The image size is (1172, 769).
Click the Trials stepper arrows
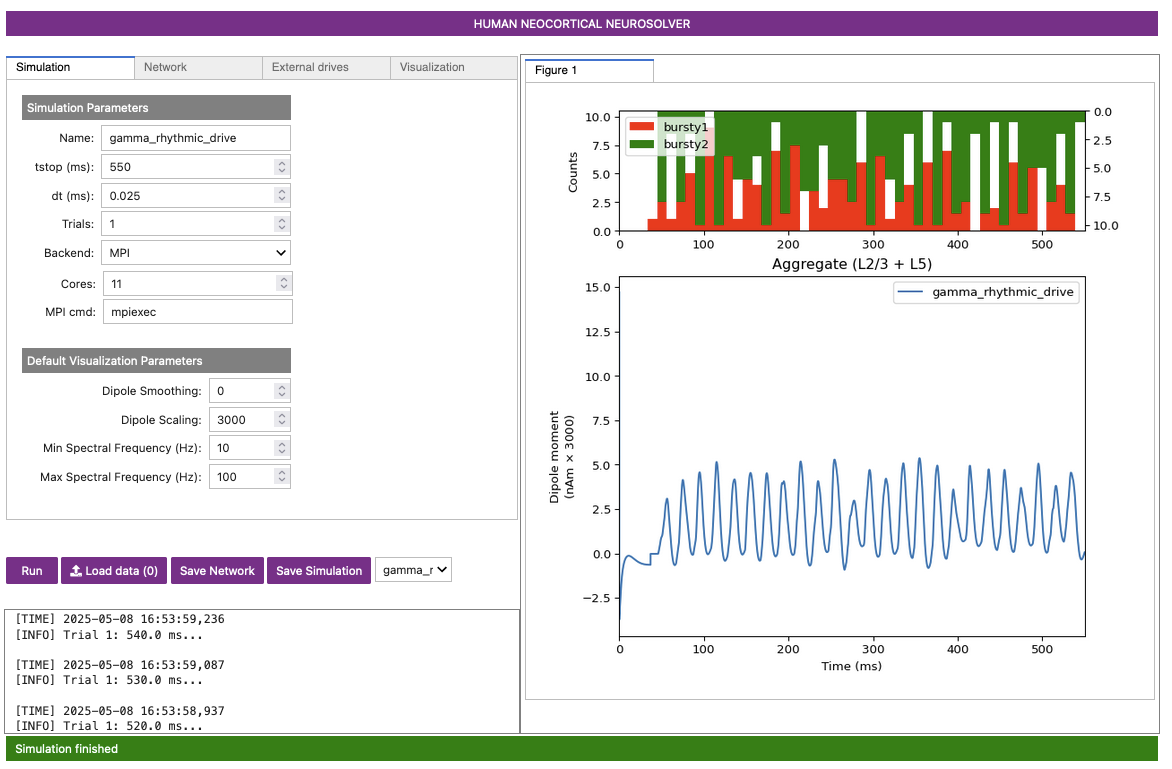[x=282, y=224]
